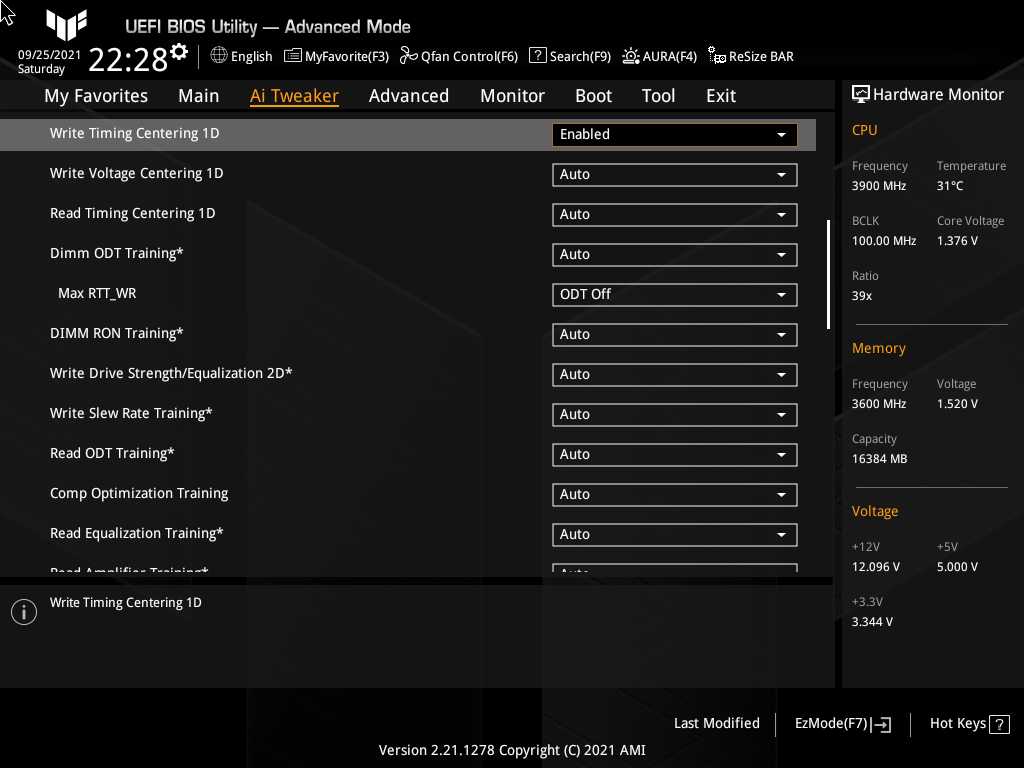
Task: Select Read ODT Training* label
Action: (x=112, y=453)
